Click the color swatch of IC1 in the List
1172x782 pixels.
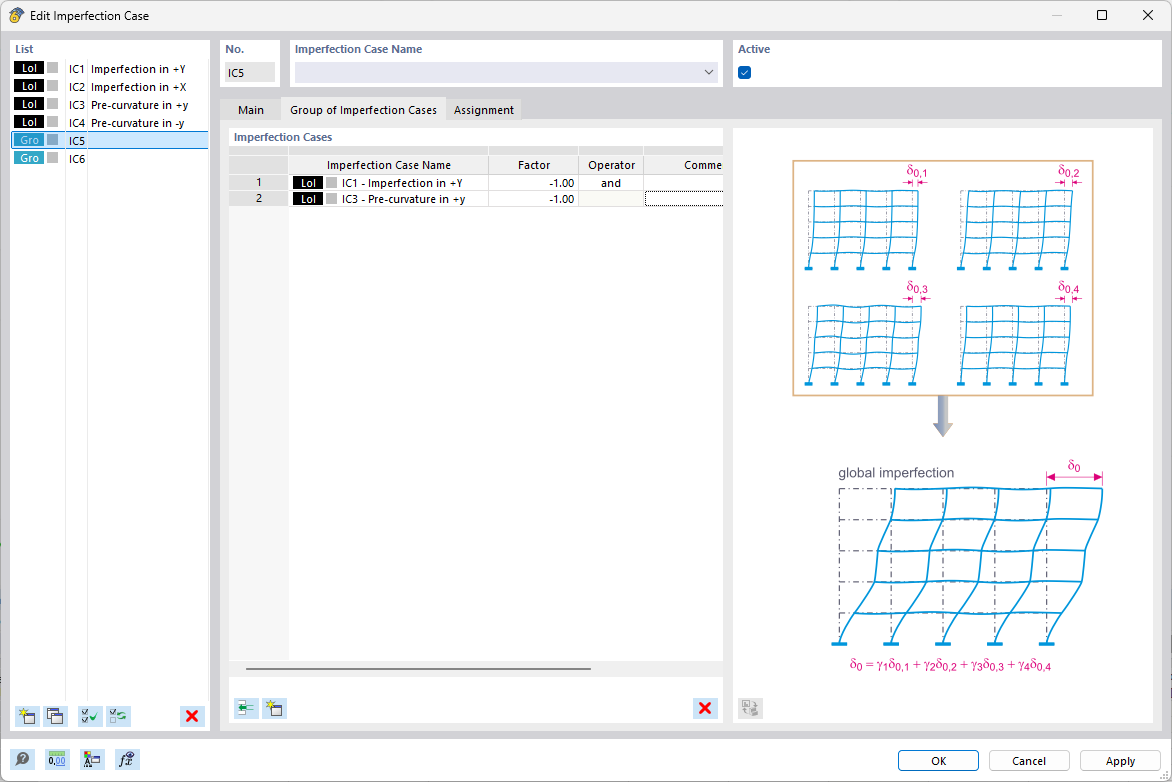52,68
